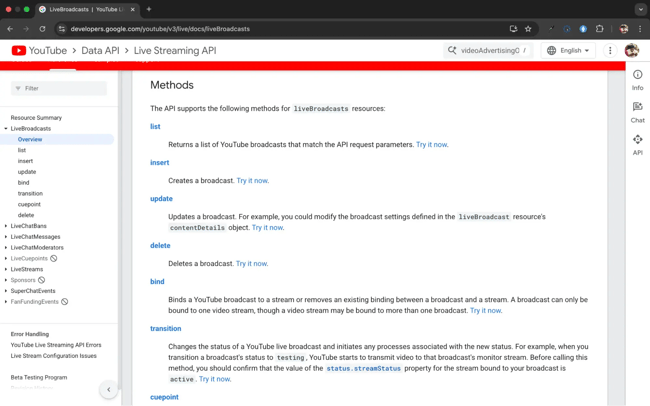Viewport: 650px width, 406px height.
Task: Click the YouTube logo in header
Action: (x=40, y=51)
